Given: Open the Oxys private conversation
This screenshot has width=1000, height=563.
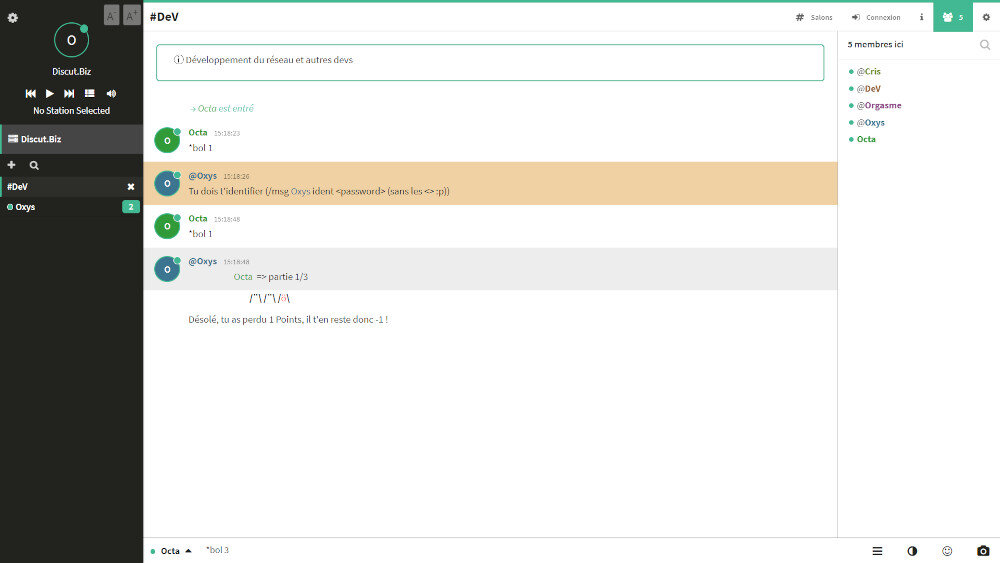Looking at the screenshot, I should tap(26, 207).
